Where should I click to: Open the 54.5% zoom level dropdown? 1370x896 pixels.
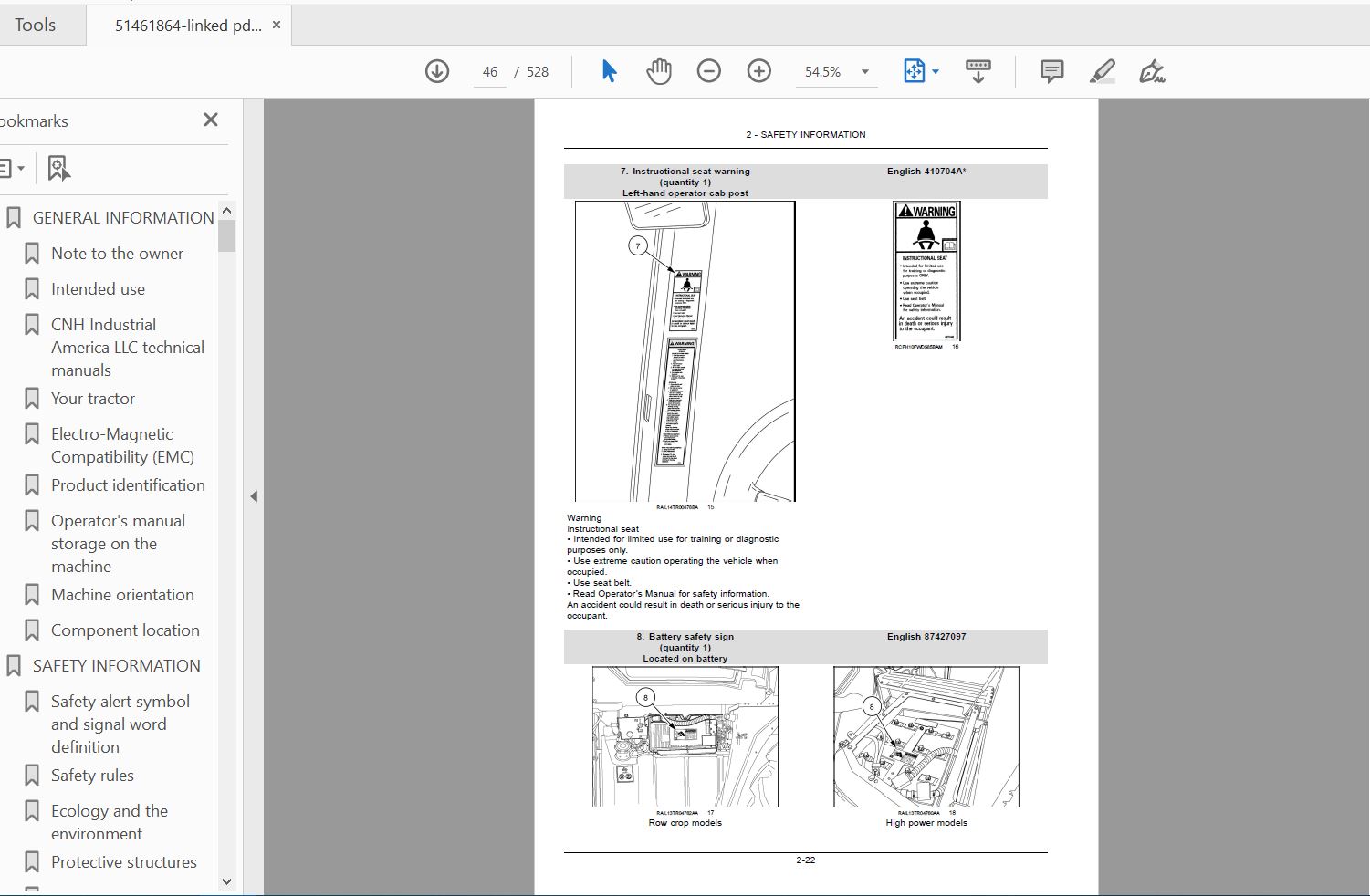coord(838,71)
